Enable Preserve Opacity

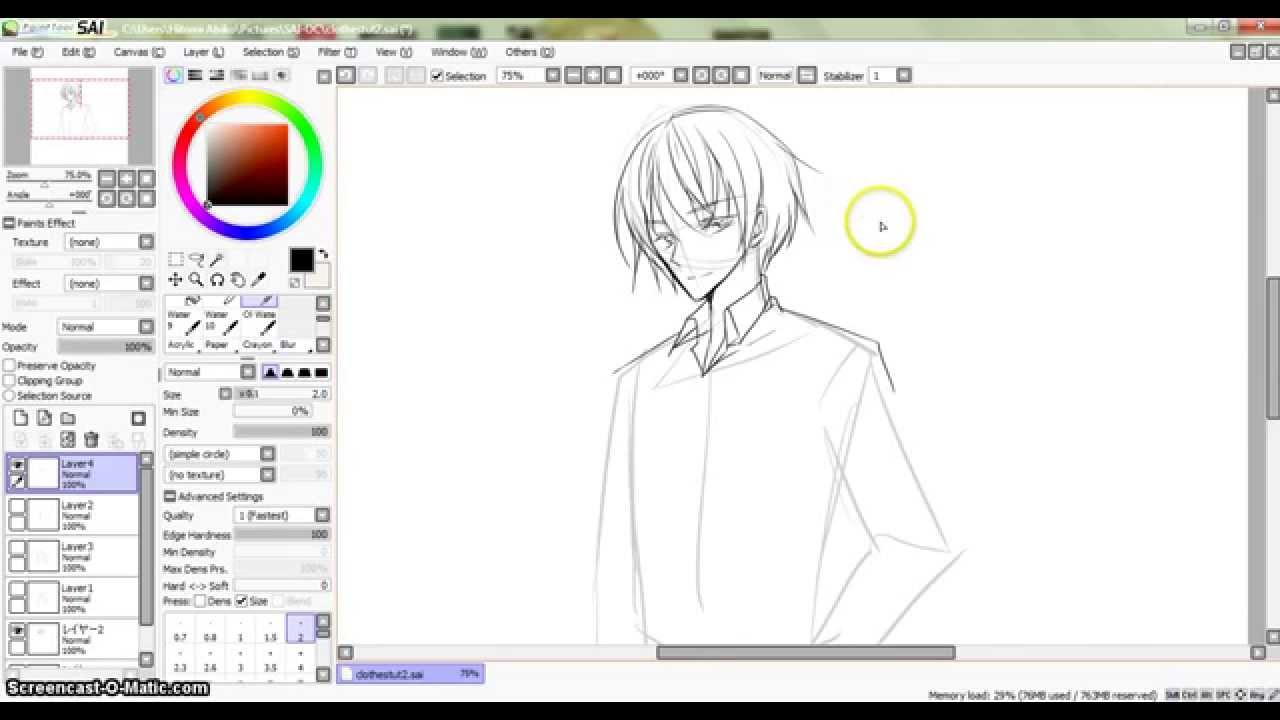tap(8, 366)
